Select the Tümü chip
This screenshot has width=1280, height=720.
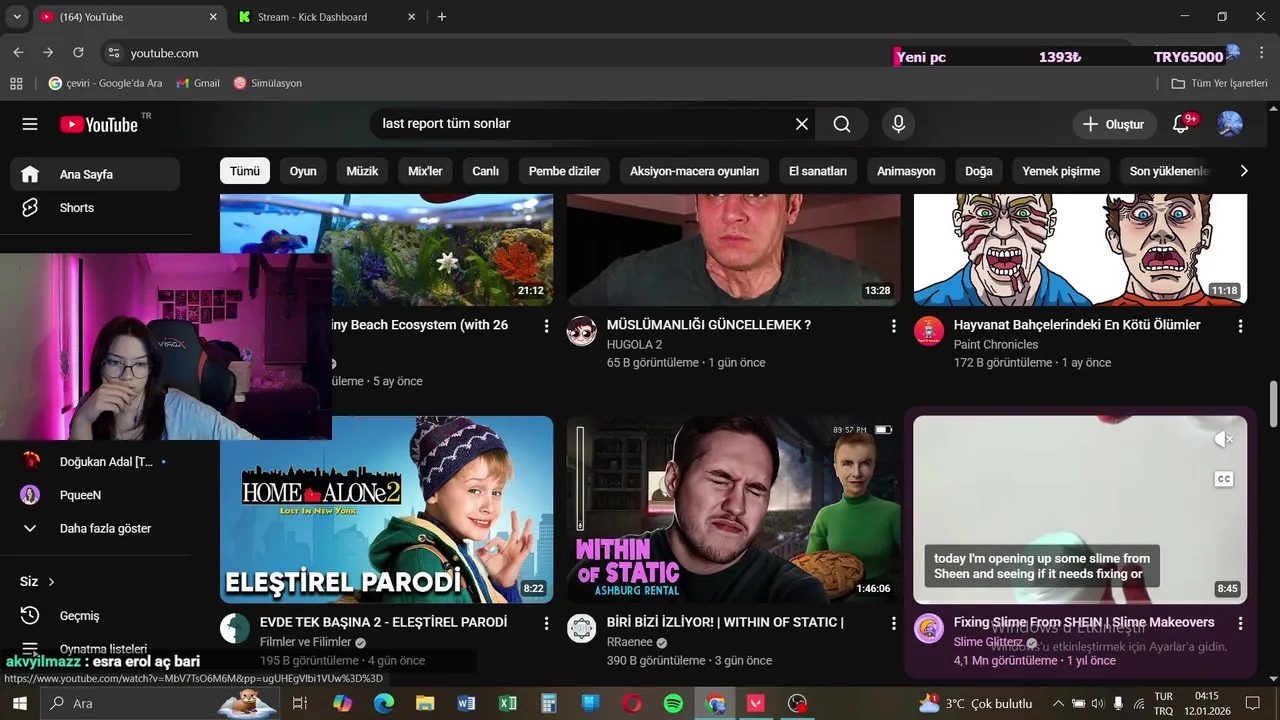pos(245,171)
